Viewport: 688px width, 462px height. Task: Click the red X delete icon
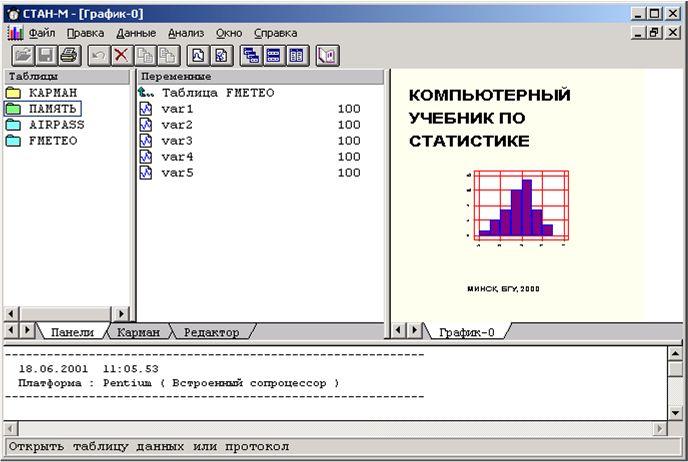(x=121, y=56)
